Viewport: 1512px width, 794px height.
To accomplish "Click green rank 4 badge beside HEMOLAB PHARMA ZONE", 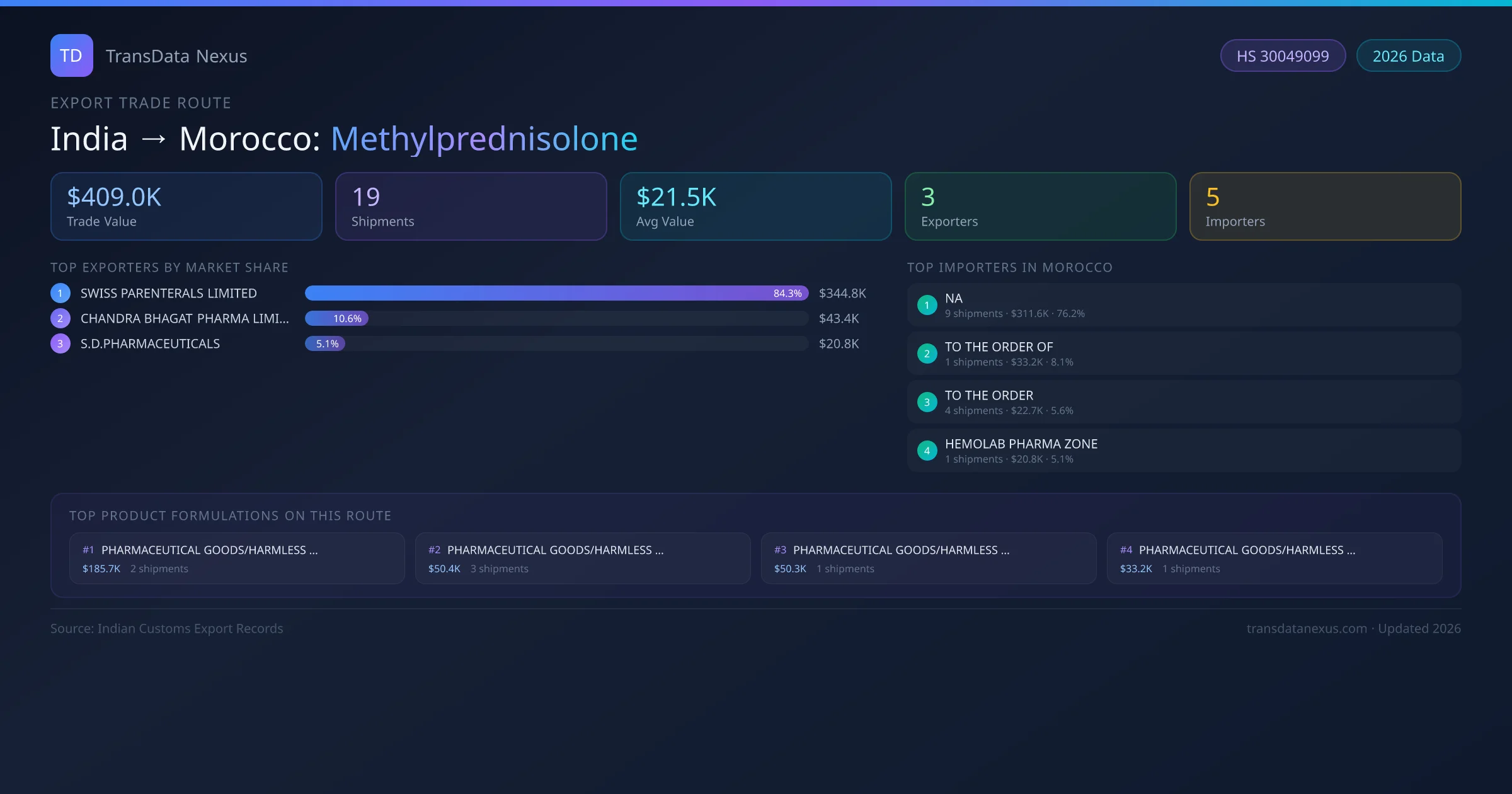I will point(927,451).
